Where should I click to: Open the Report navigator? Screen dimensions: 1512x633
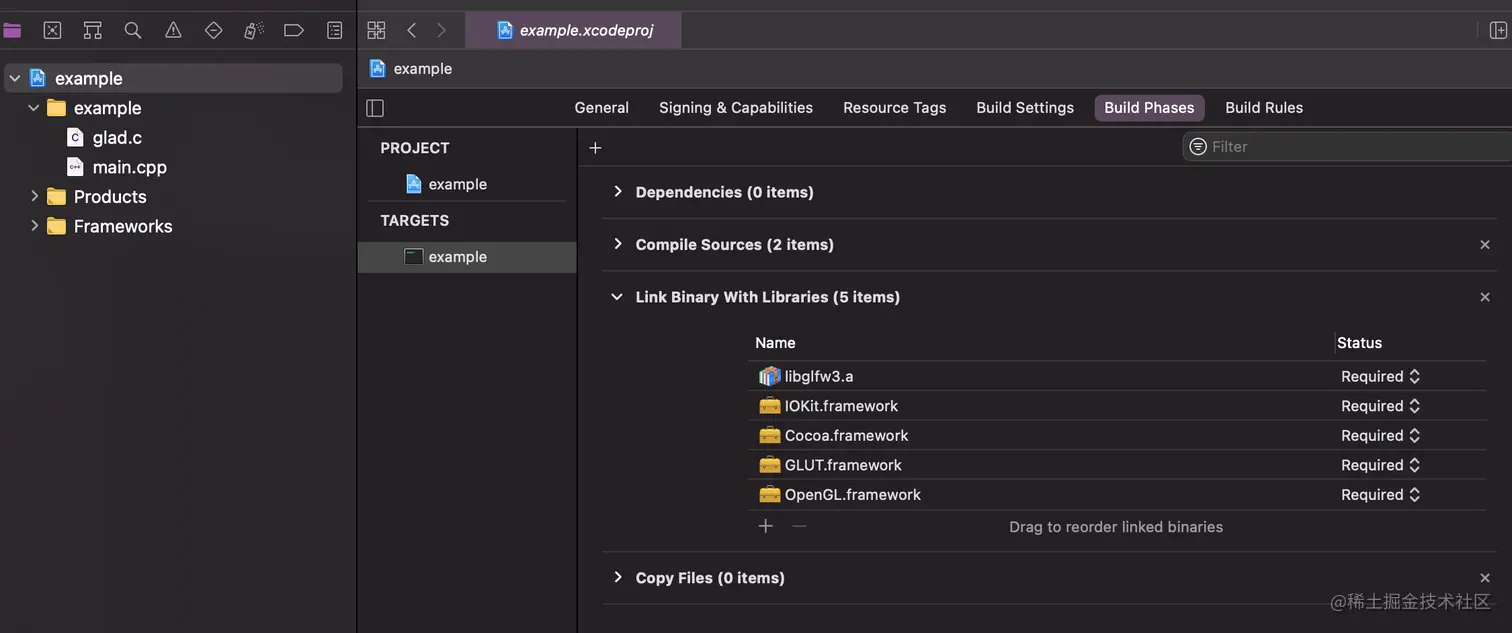coord(335,31)
